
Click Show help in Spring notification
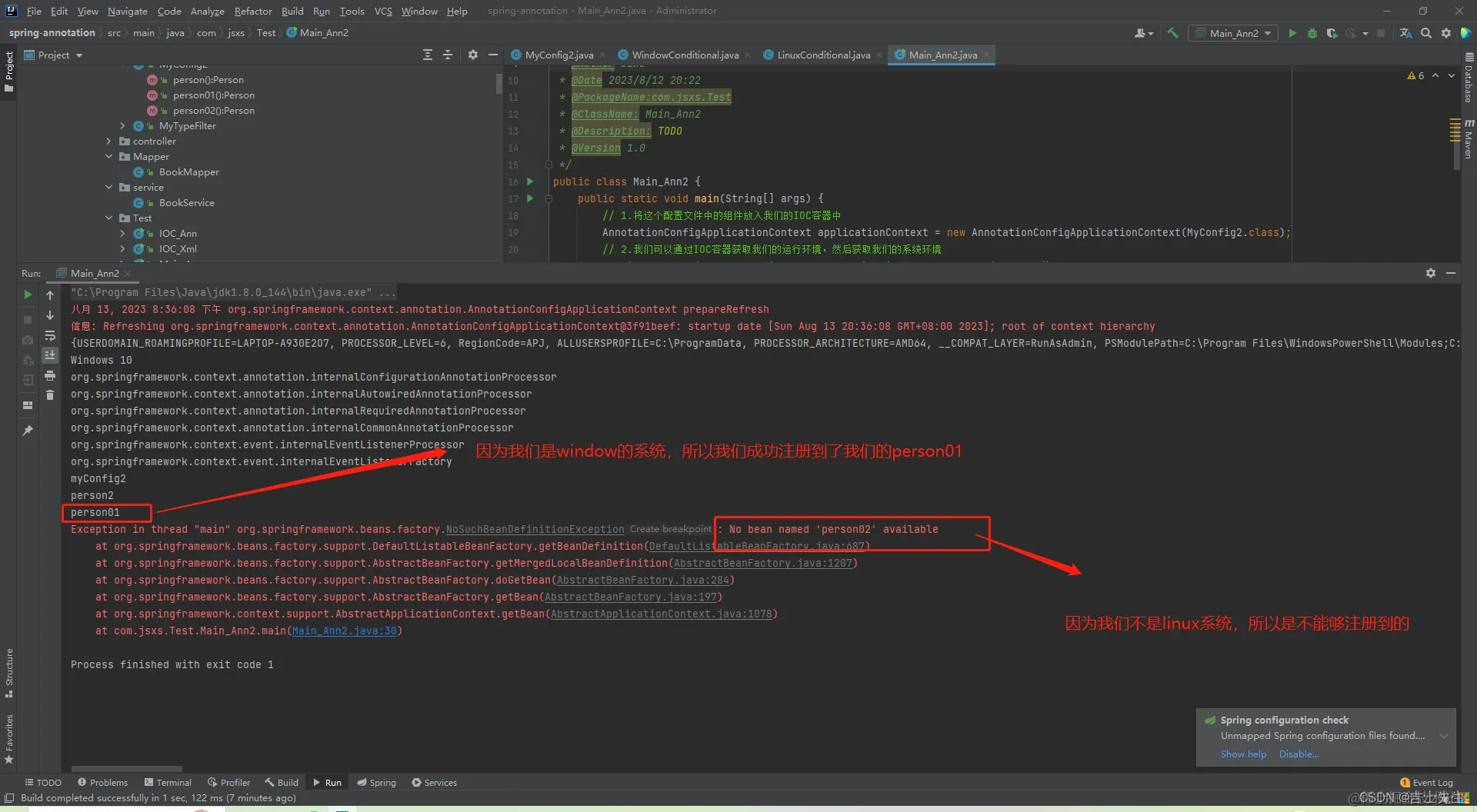pos(1243,754)
